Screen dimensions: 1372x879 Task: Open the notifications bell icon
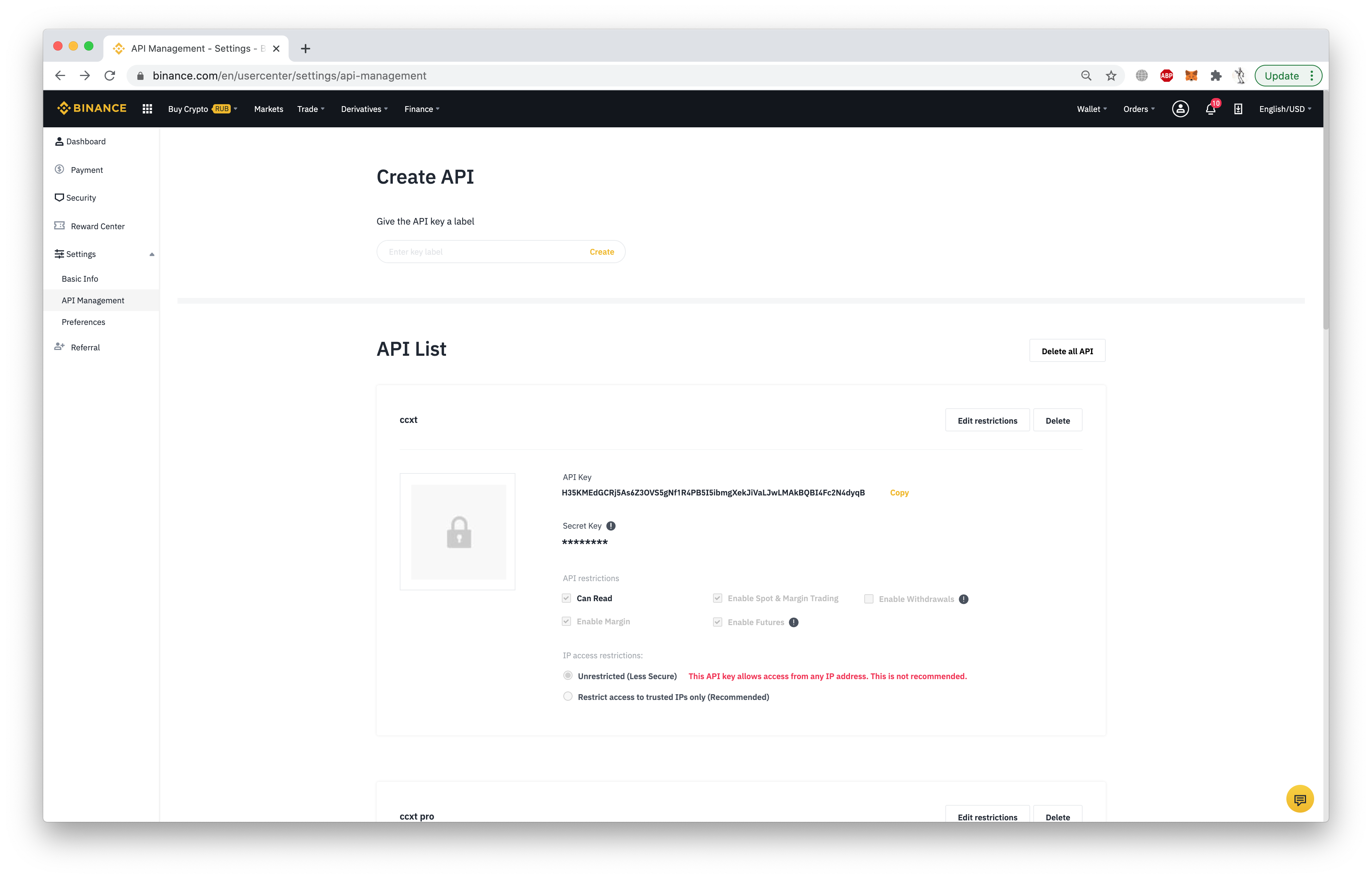click(1210, 109)
